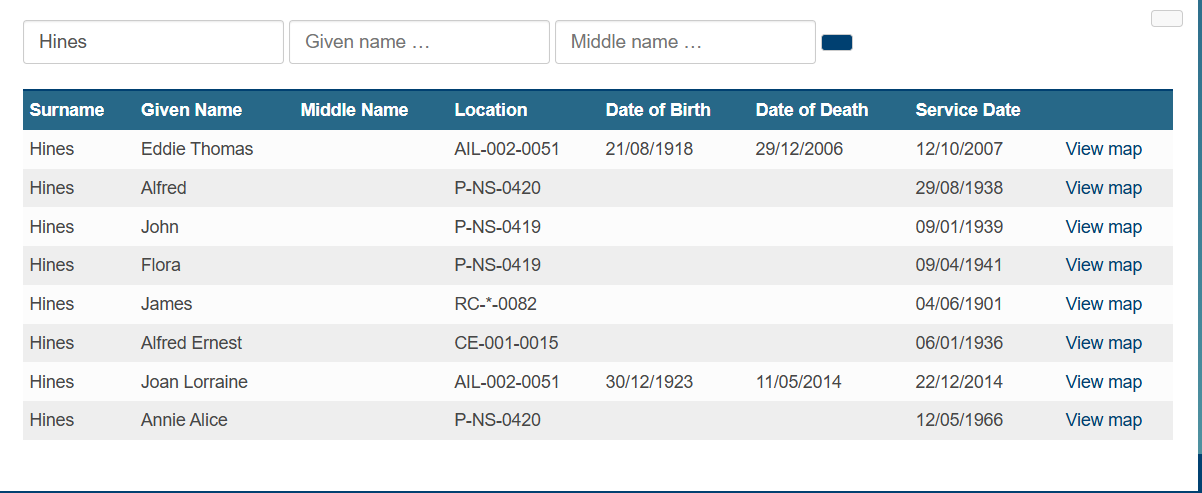This screenshot has height=493, width=1202.
Task: Click the Surname column header
Action: (67, 110)
